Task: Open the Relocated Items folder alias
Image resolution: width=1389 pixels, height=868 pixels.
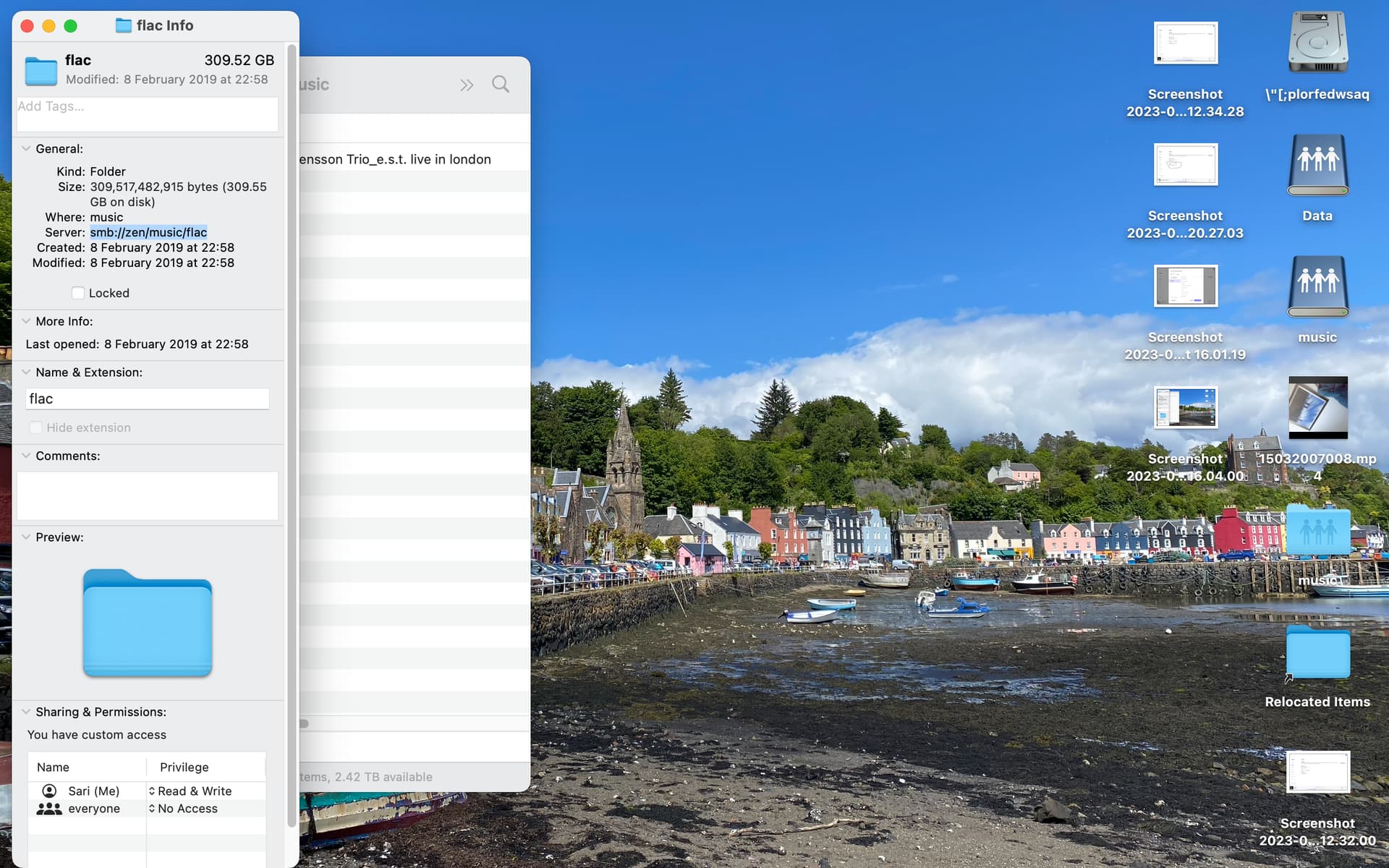Action: click(x=1317, y=653)
